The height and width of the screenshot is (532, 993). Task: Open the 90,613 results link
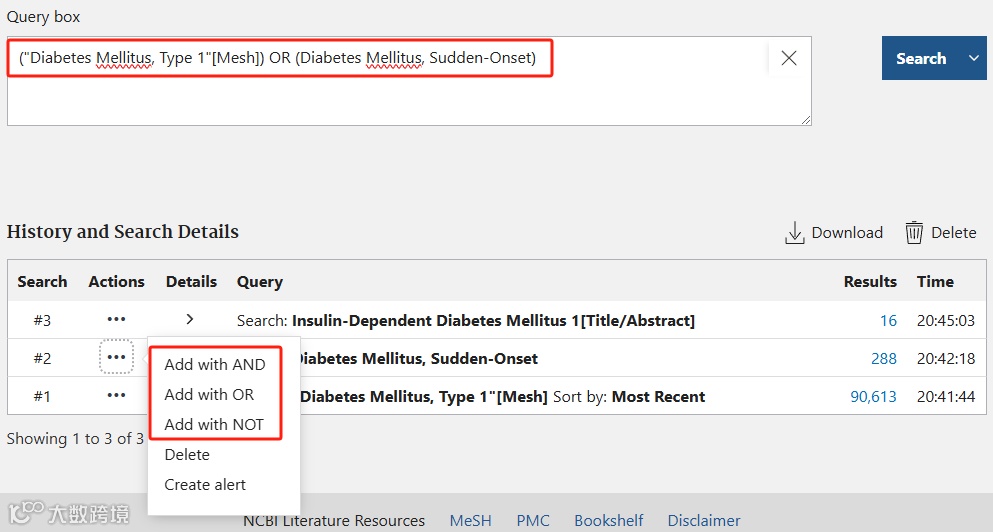[873, 396]
